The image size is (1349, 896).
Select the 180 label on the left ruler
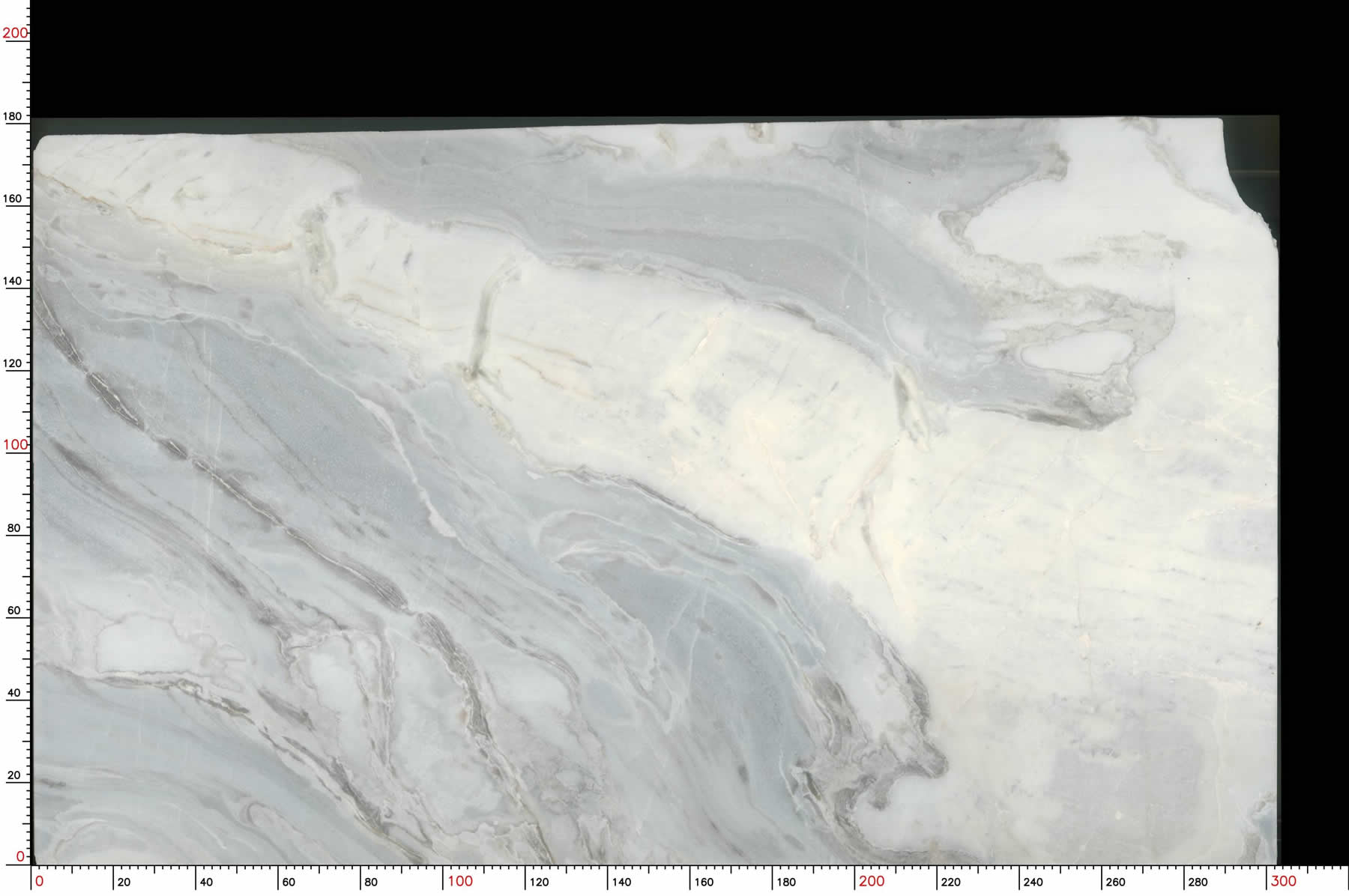pyautogui.click(x=13, y=116)
